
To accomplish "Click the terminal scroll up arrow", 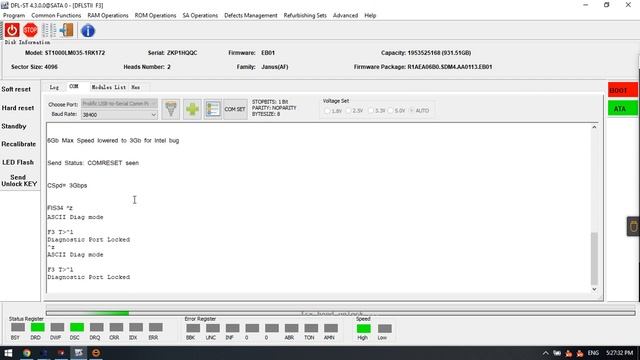I will 594,127.
